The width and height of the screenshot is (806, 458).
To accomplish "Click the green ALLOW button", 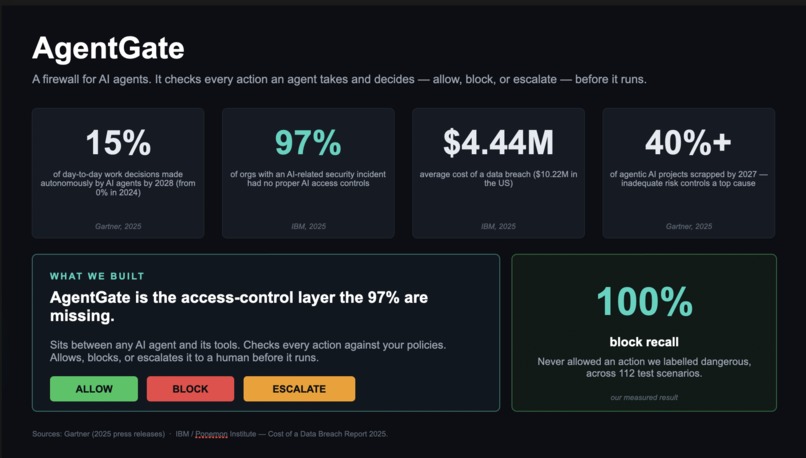I will pos(94,389).
